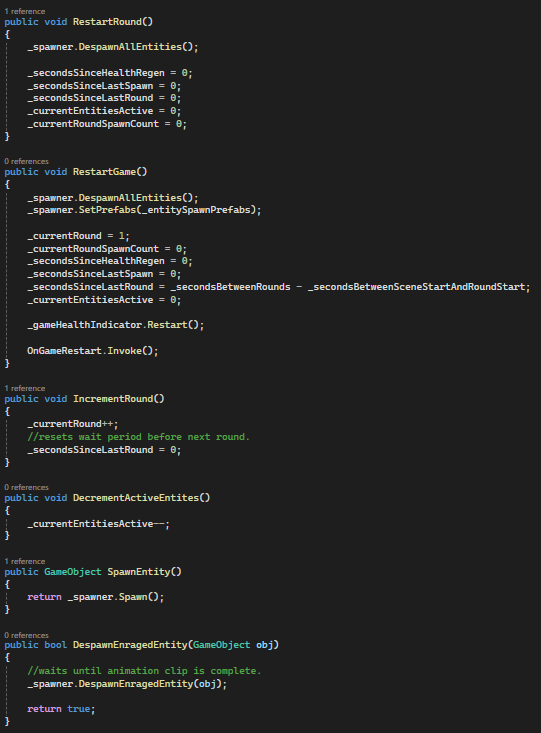Click comment 'waits until animation clip is complete'
The image size is (541, 733).
pyautogui.click(x=144, y=671)
